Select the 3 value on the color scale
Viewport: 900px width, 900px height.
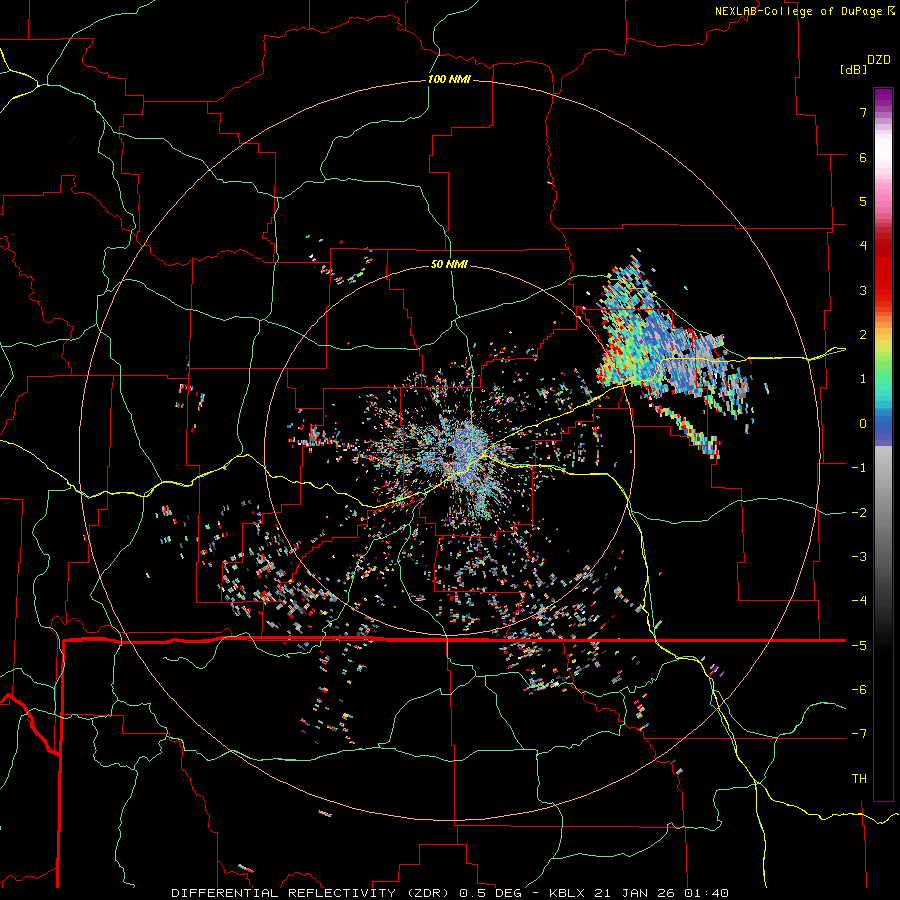863,290
